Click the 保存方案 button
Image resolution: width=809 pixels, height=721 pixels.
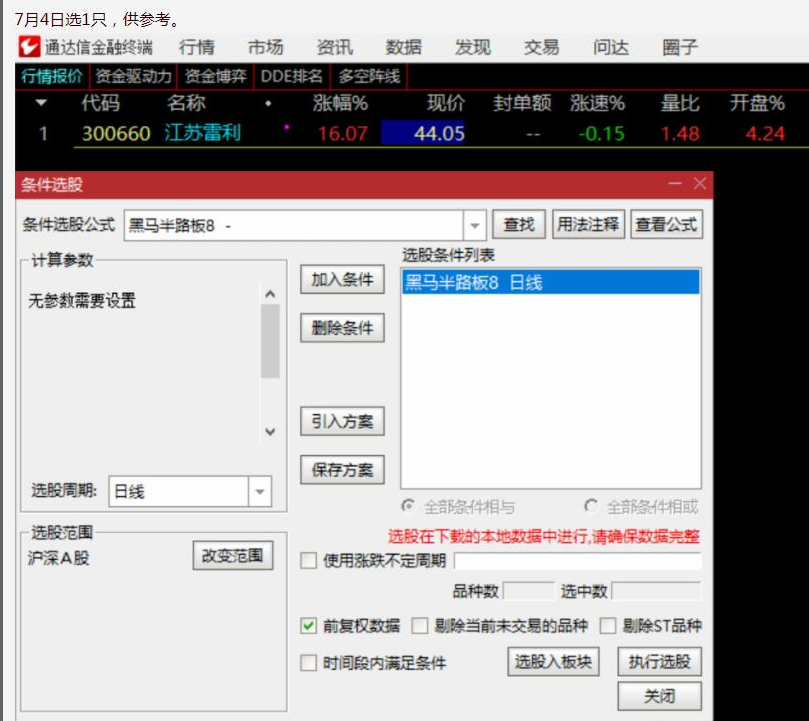click(342, 470)
